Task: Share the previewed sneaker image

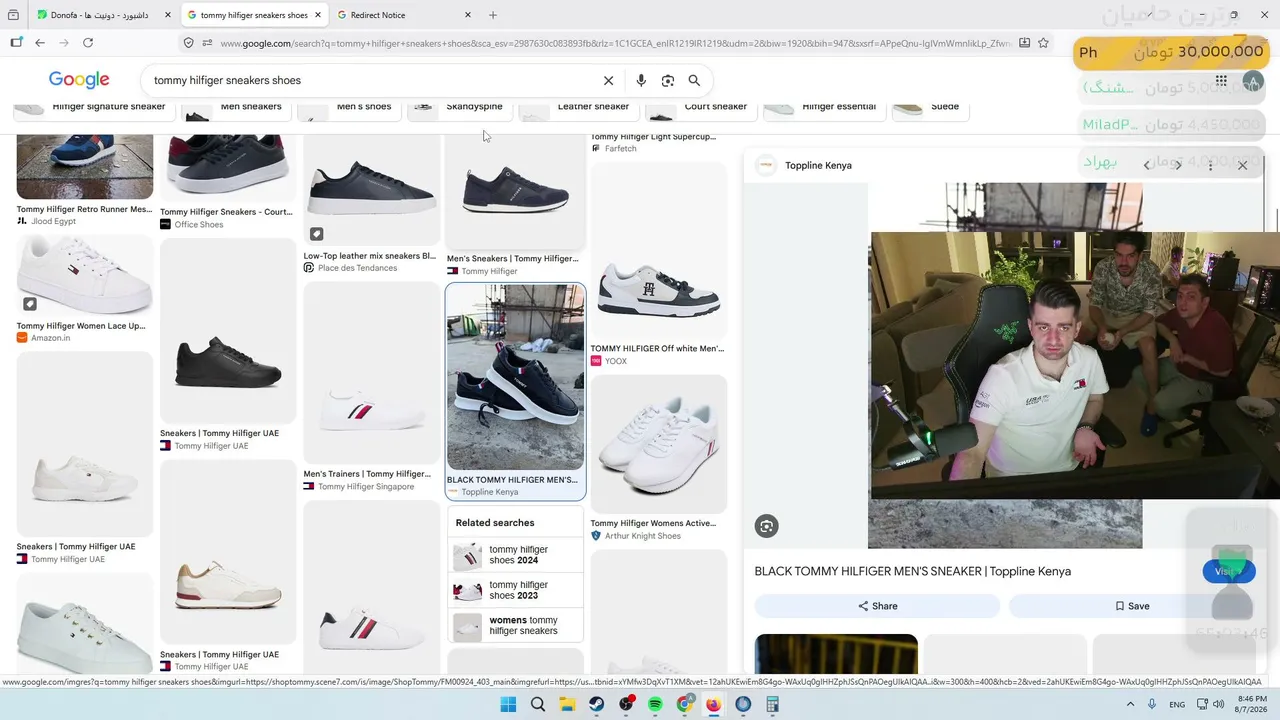Action: [x=877, y=606]
